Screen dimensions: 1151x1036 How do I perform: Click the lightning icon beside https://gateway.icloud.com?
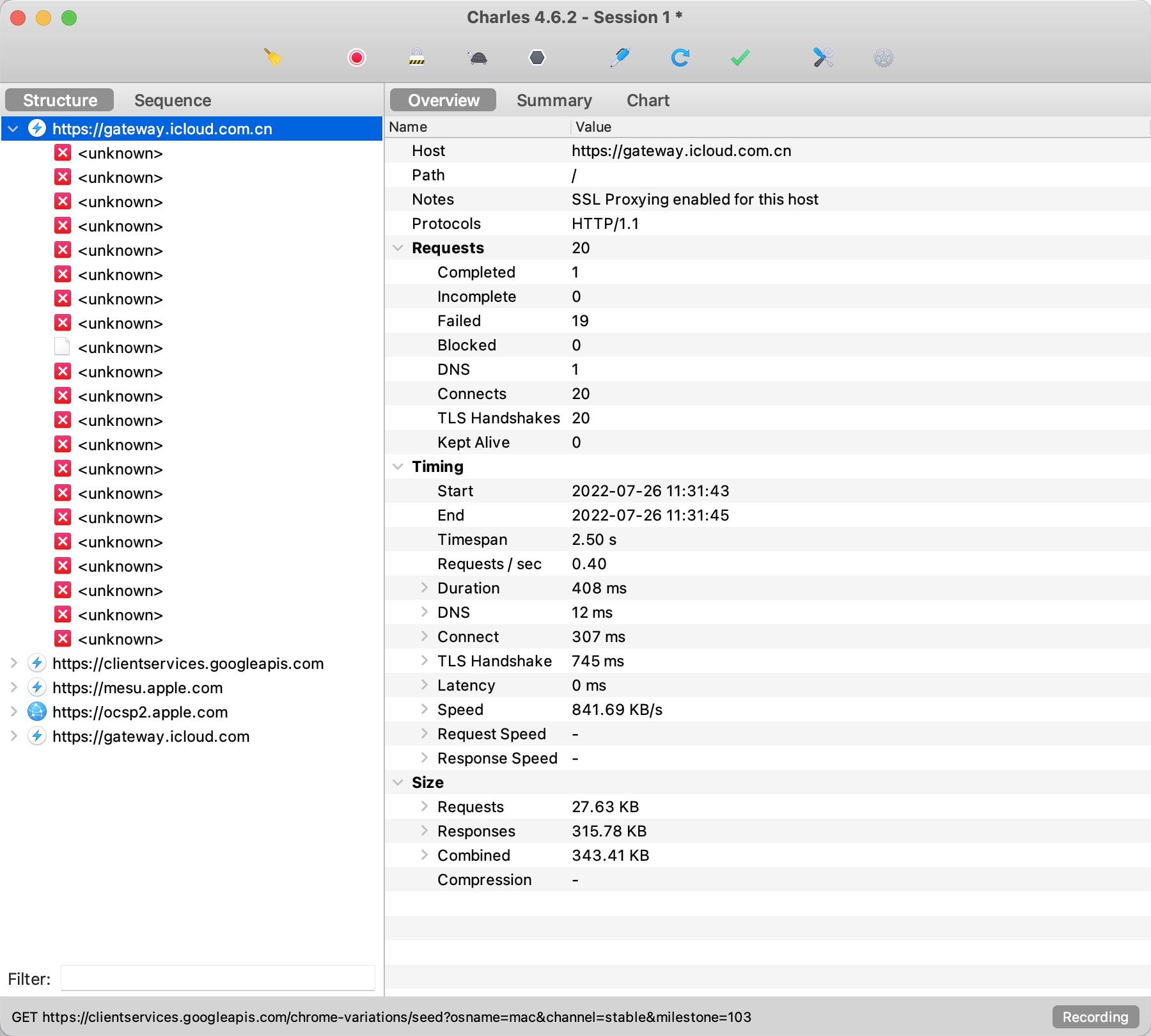(37, 736)
